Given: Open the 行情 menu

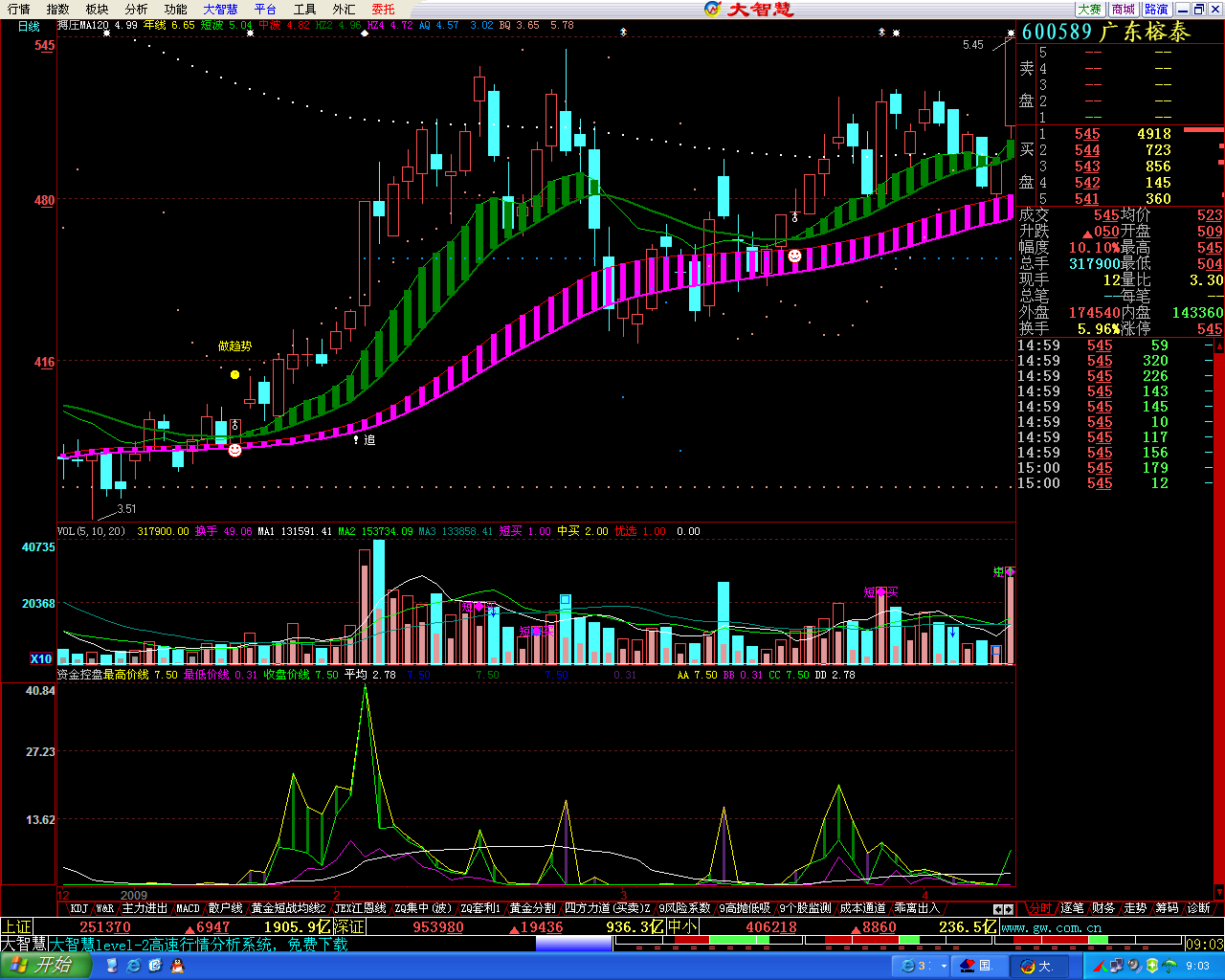Looking at the screenshot, I should 19,9.
